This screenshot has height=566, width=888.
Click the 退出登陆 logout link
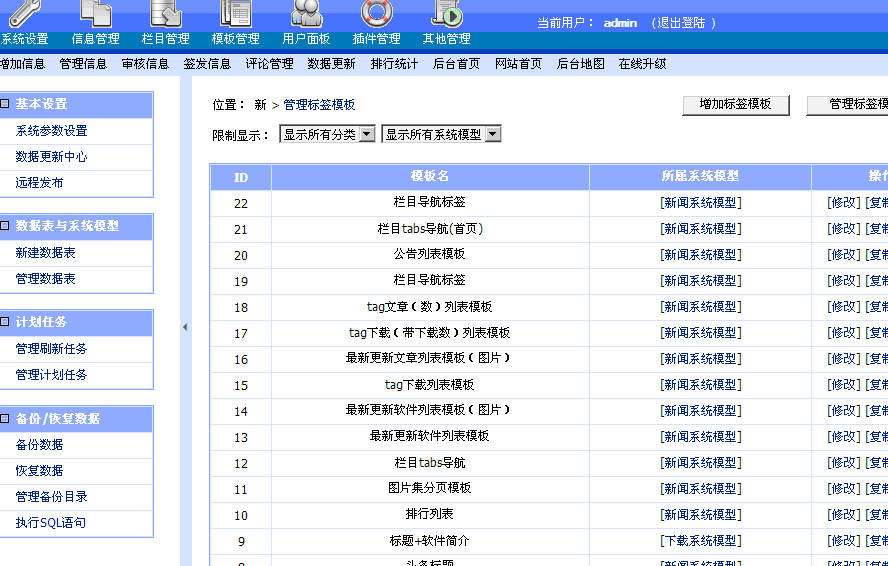683,23
